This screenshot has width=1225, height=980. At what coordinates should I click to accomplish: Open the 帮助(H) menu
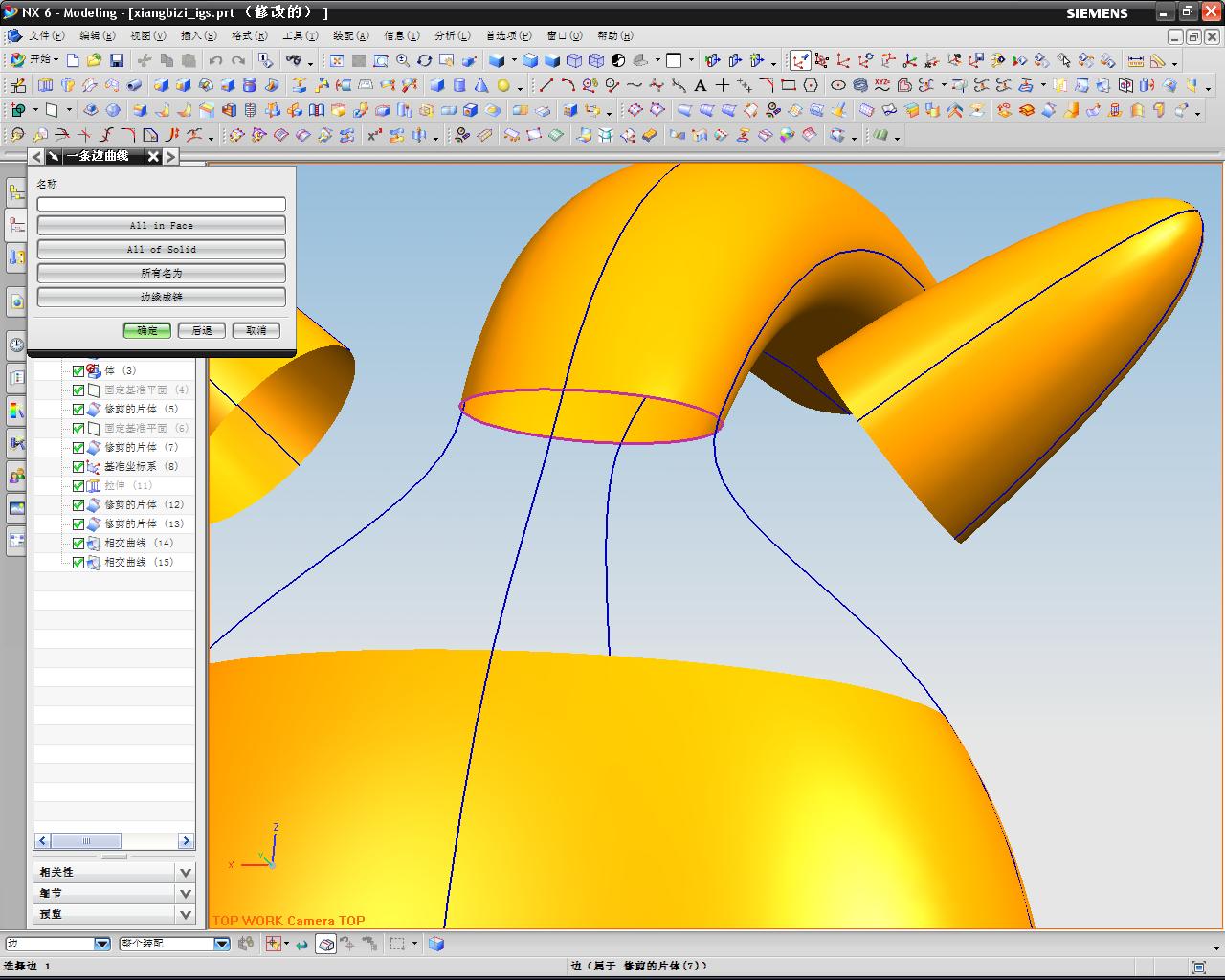coord(614,36)
